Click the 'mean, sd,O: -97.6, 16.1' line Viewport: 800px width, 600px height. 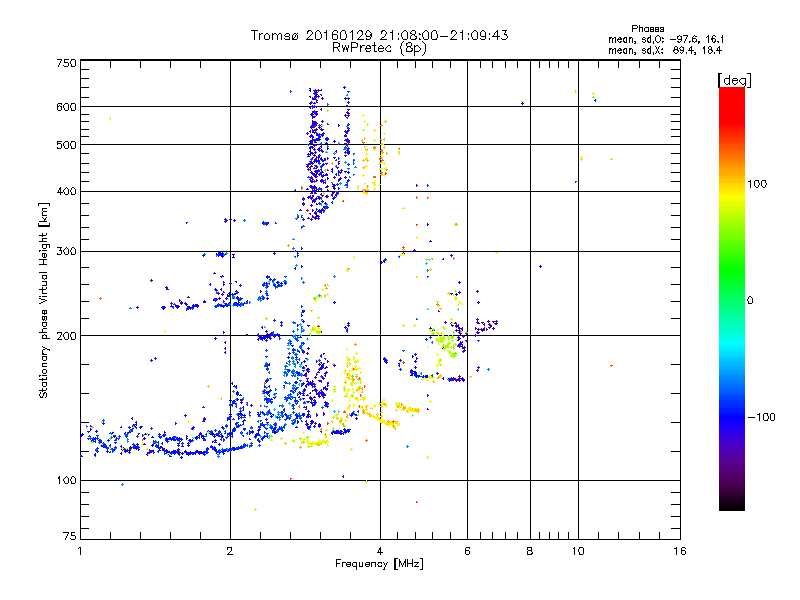click(666, 39)
